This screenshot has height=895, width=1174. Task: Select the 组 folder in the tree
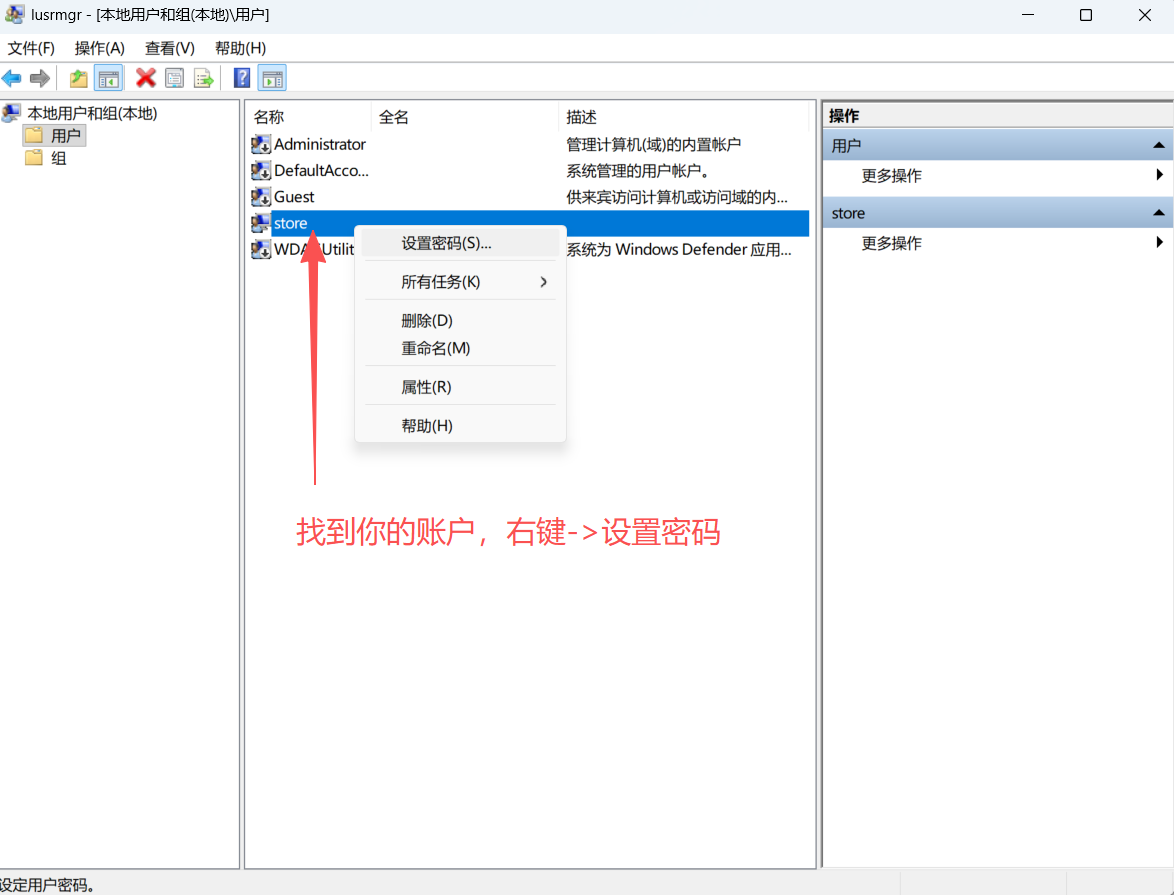point(58,158)
